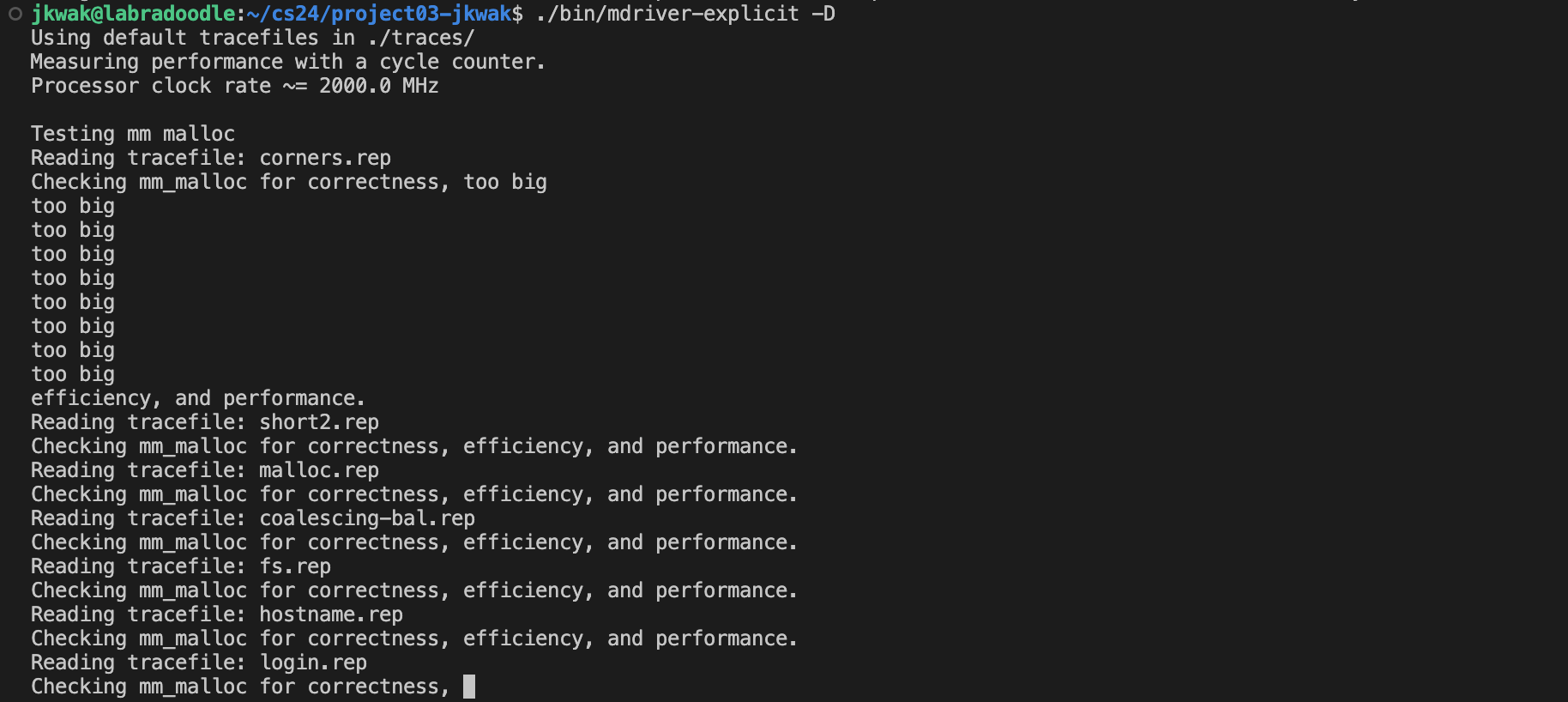Click the 2000.0 MHz clock rate value
Viewport: 1568px width, 702px height.
(x=378, y=86)
